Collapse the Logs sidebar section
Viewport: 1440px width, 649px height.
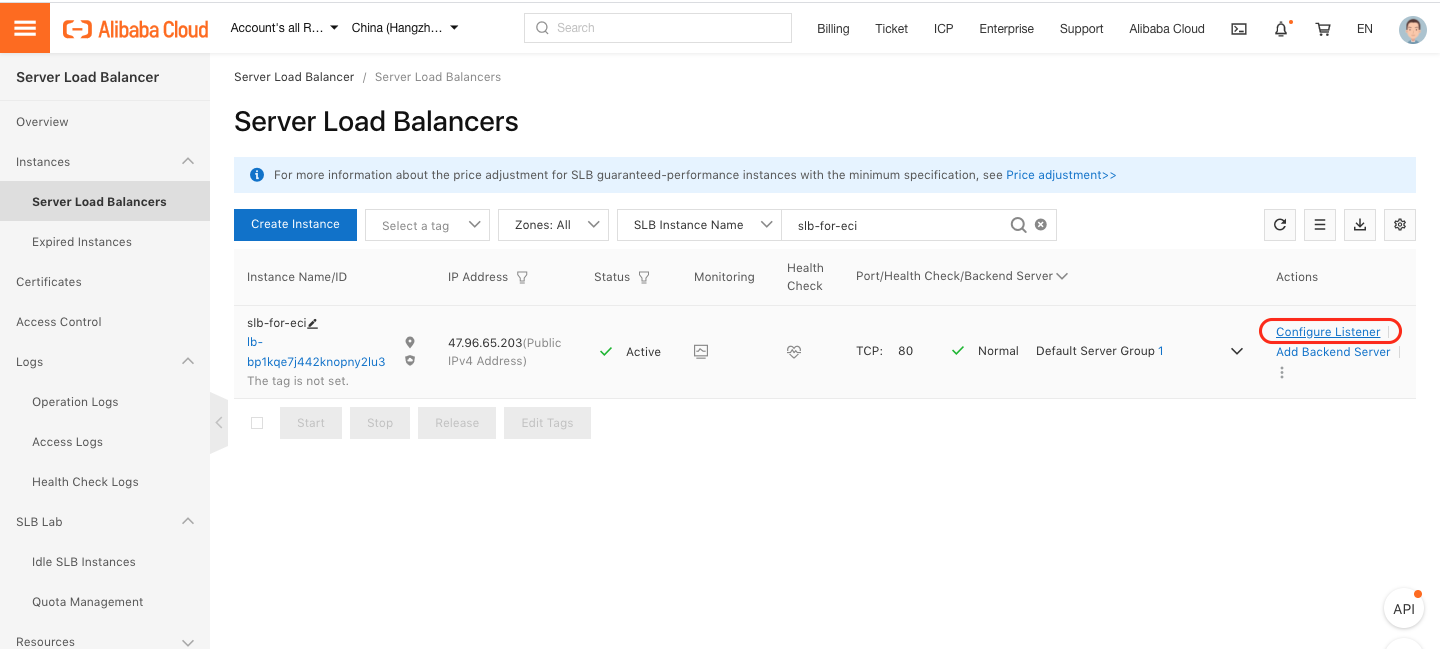(x=187, y=361)
